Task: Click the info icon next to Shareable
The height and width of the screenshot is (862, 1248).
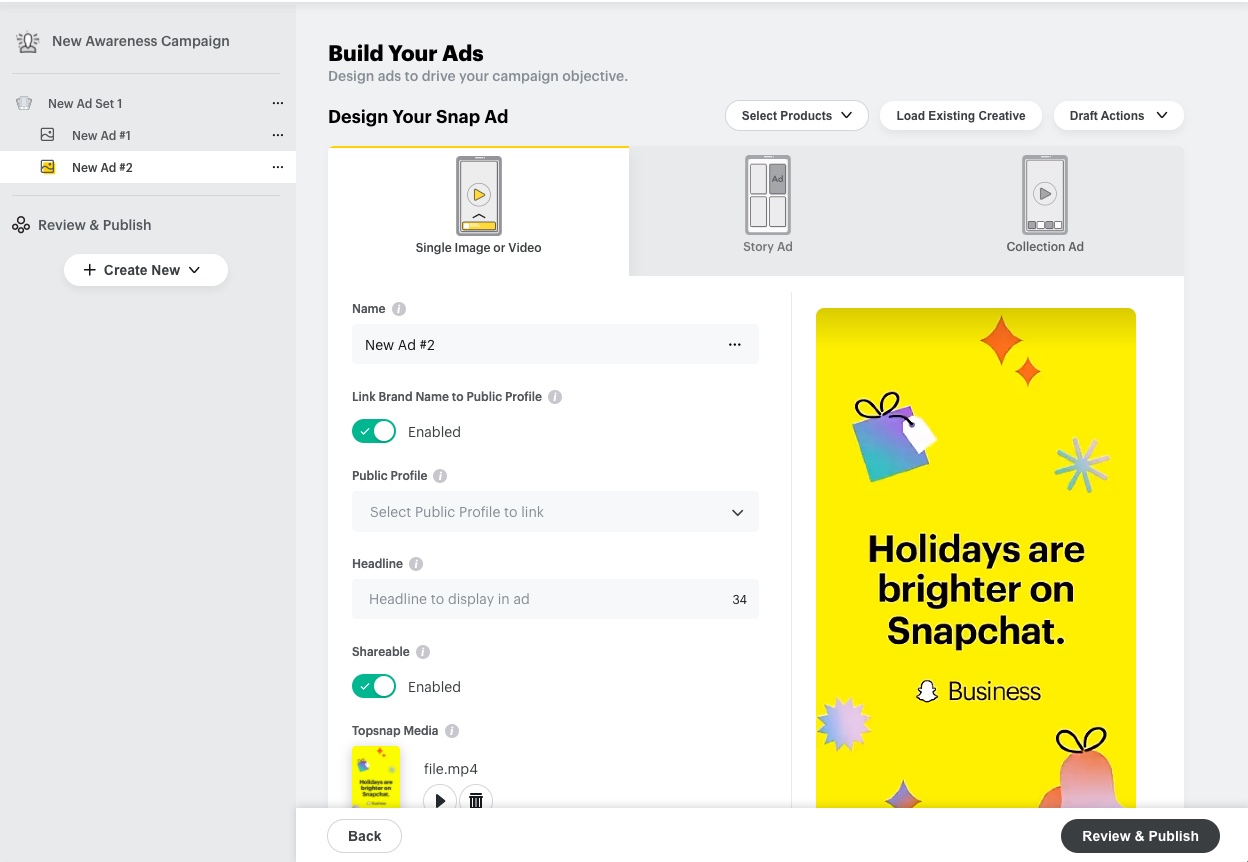Action: pos(423,652)
